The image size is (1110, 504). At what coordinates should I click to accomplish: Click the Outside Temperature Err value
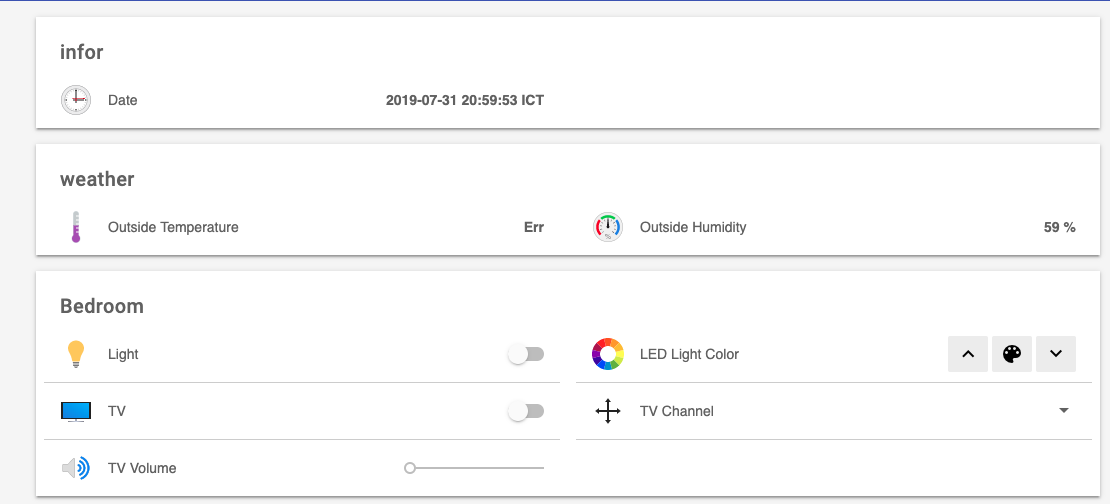point(534,227)
